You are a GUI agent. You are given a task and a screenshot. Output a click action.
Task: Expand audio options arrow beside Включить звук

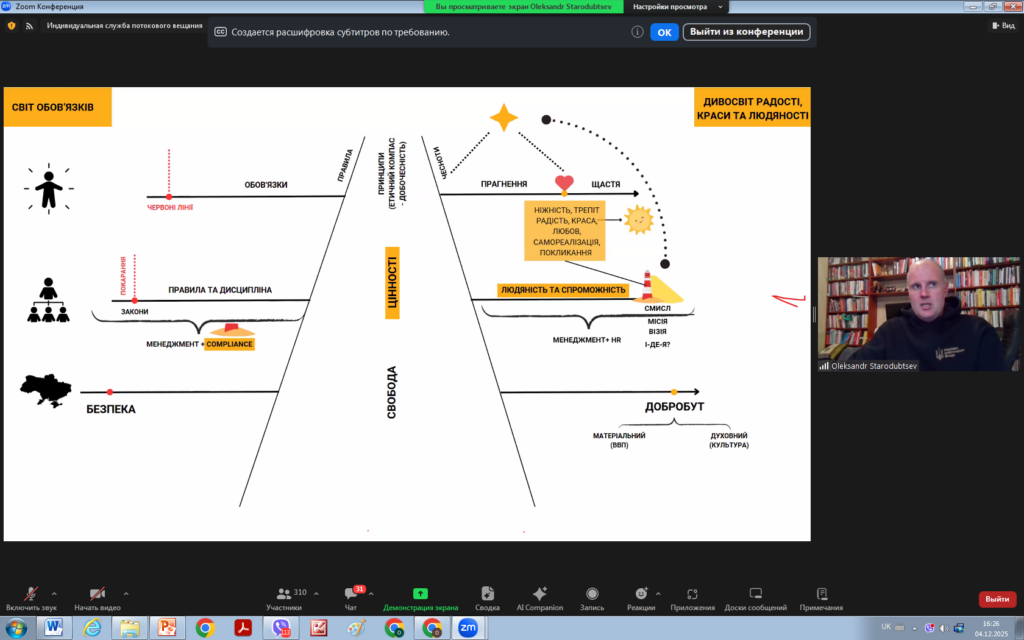click(x=54, y=592)
